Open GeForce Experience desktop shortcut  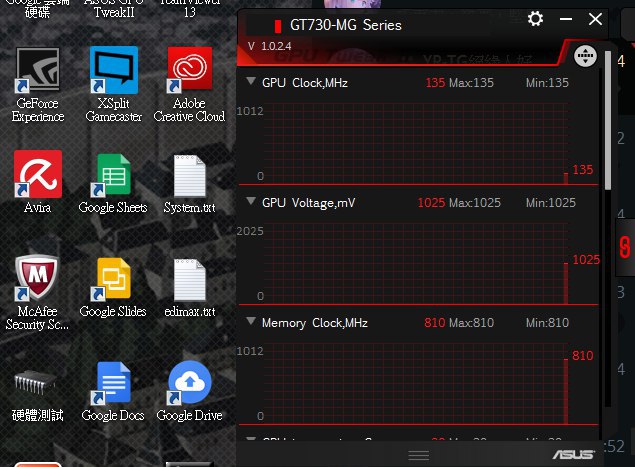tap(38, 85)
